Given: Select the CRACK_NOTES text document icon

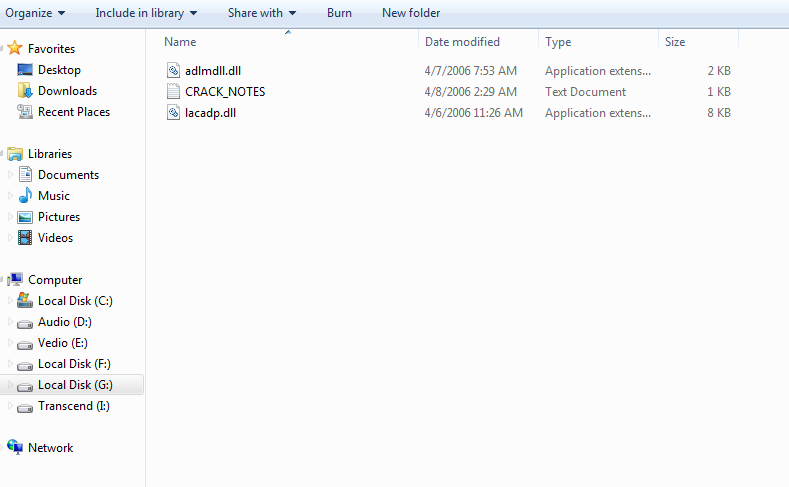Looking at the screenshot, I should (x=173, y=92).
